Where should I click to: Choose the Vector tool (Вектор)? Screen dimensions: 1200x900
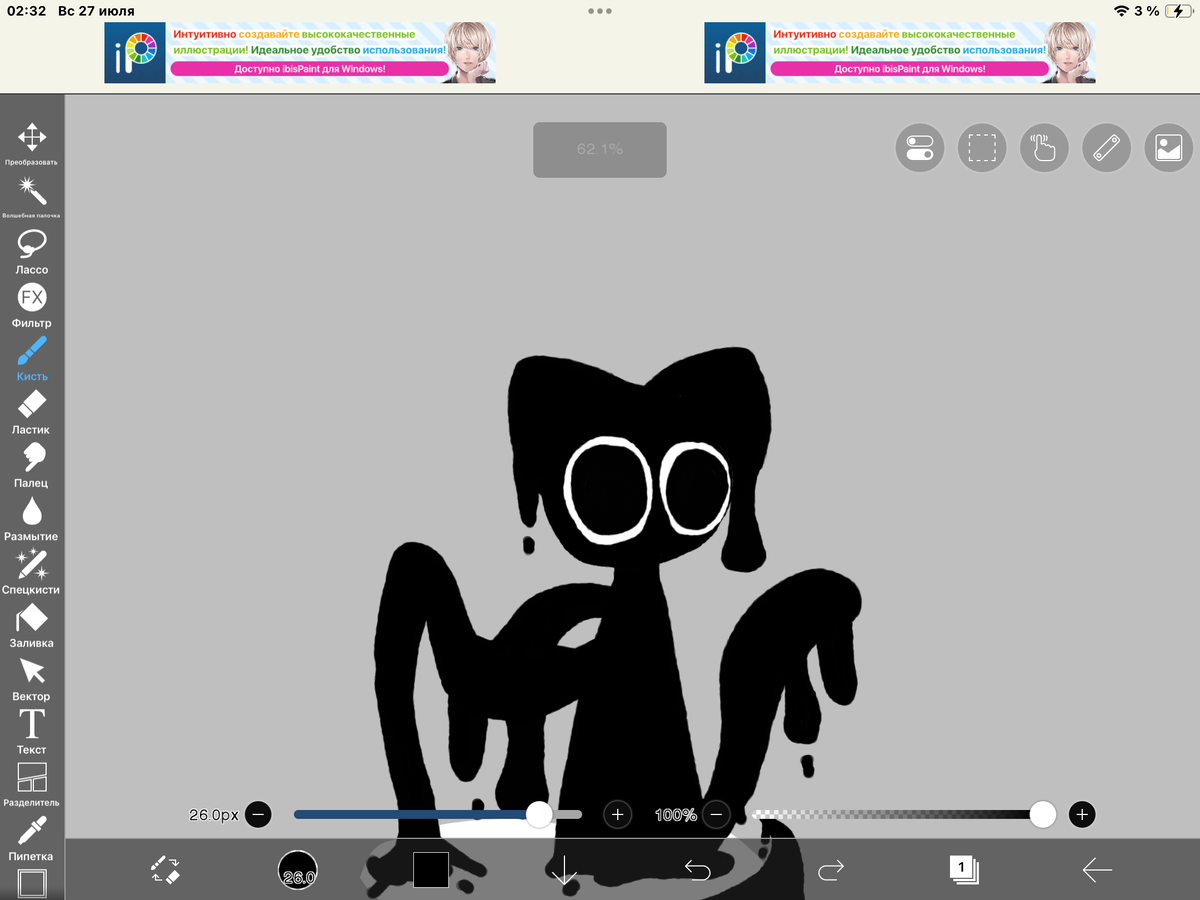pos(32,678)
